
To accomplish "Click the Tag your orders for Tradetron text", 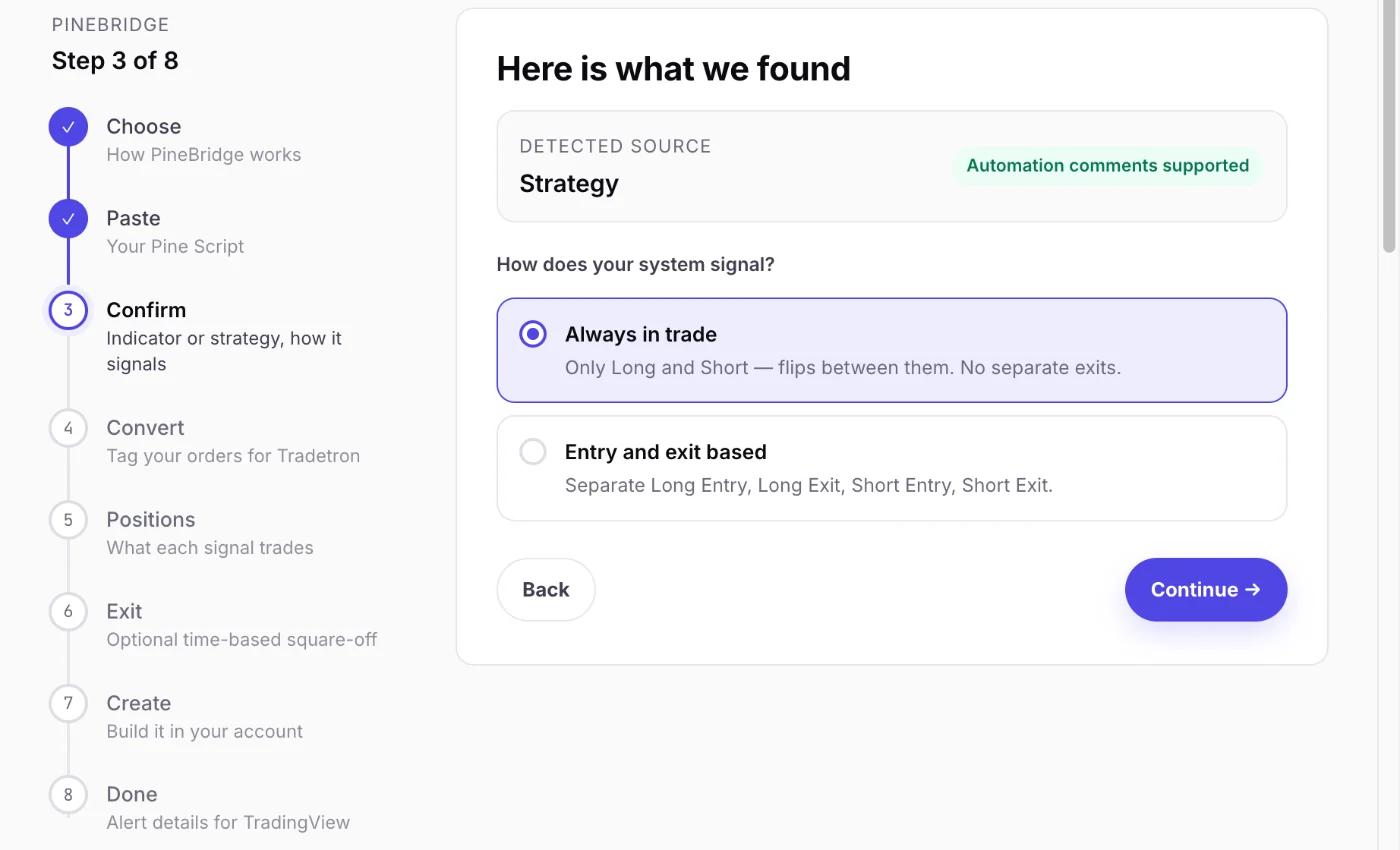I will (233, 456).
